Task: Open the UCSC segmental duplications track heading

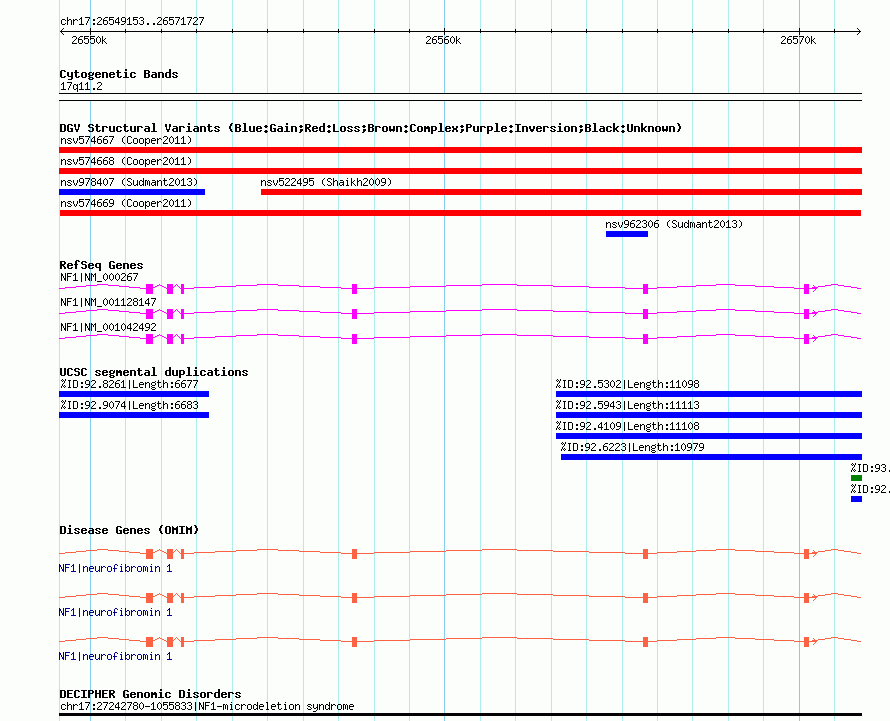Action: [x=154, y=372]
